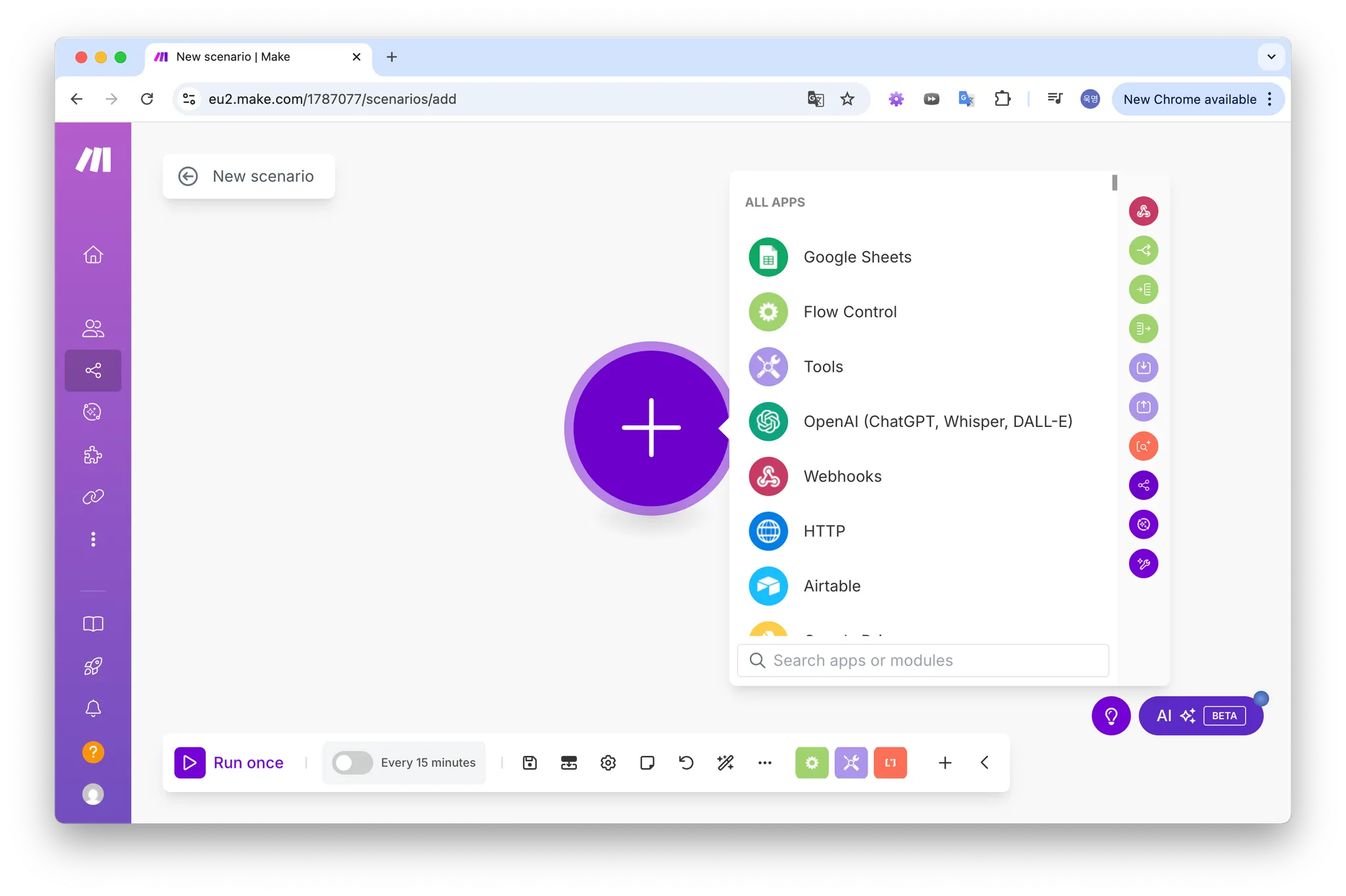The image size is (1346, 896).
Task: Open the Team members sidebar icon
Action: point(93,328)
